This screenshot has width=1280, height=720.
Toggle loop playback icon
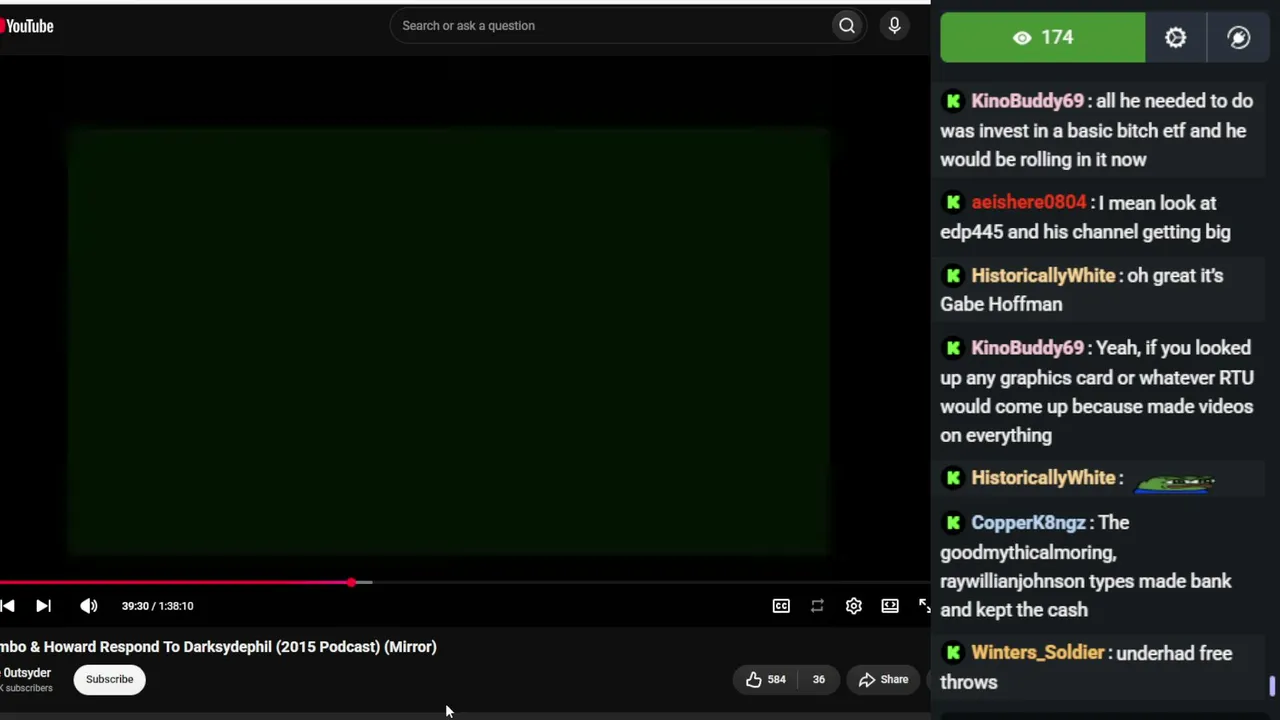(817, 606)
